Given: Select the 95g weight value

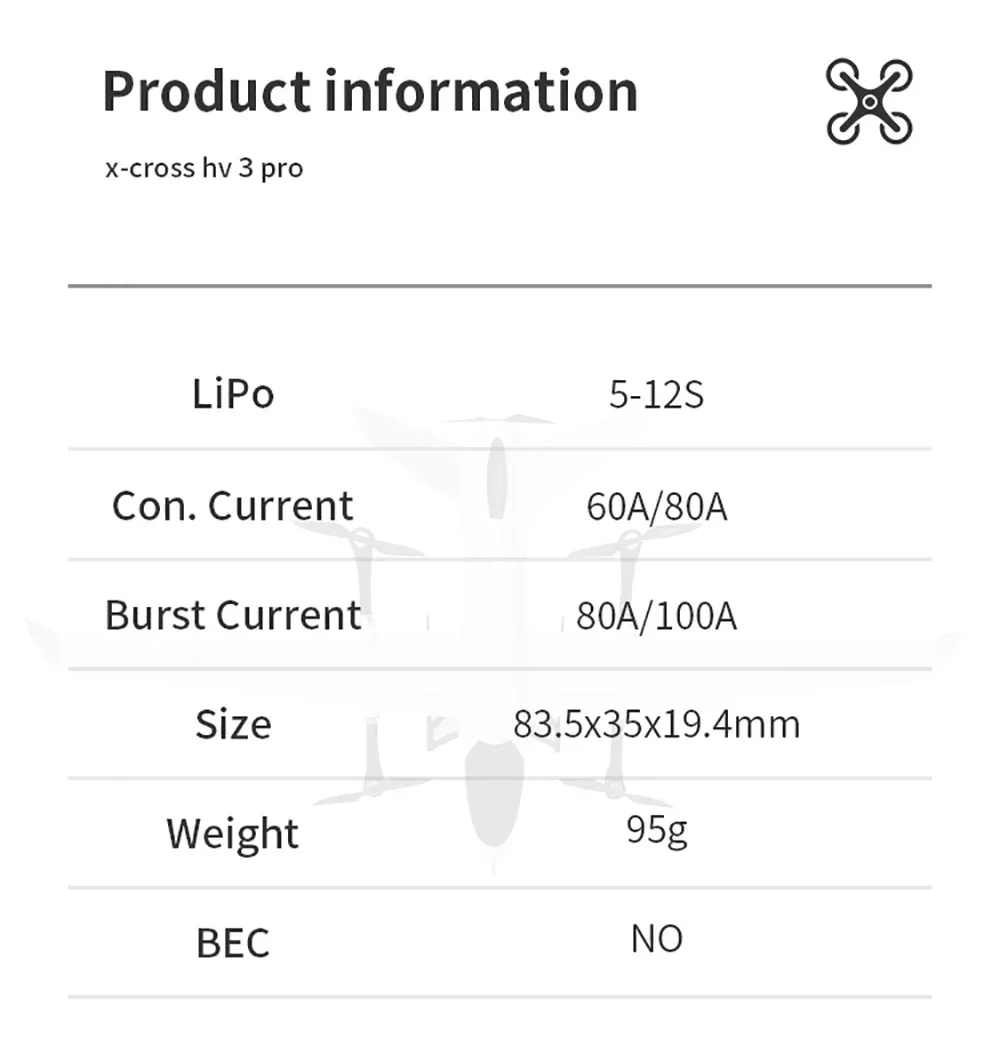Looking at the screenshot, I should pyautogui.click(x=656, y=830).
